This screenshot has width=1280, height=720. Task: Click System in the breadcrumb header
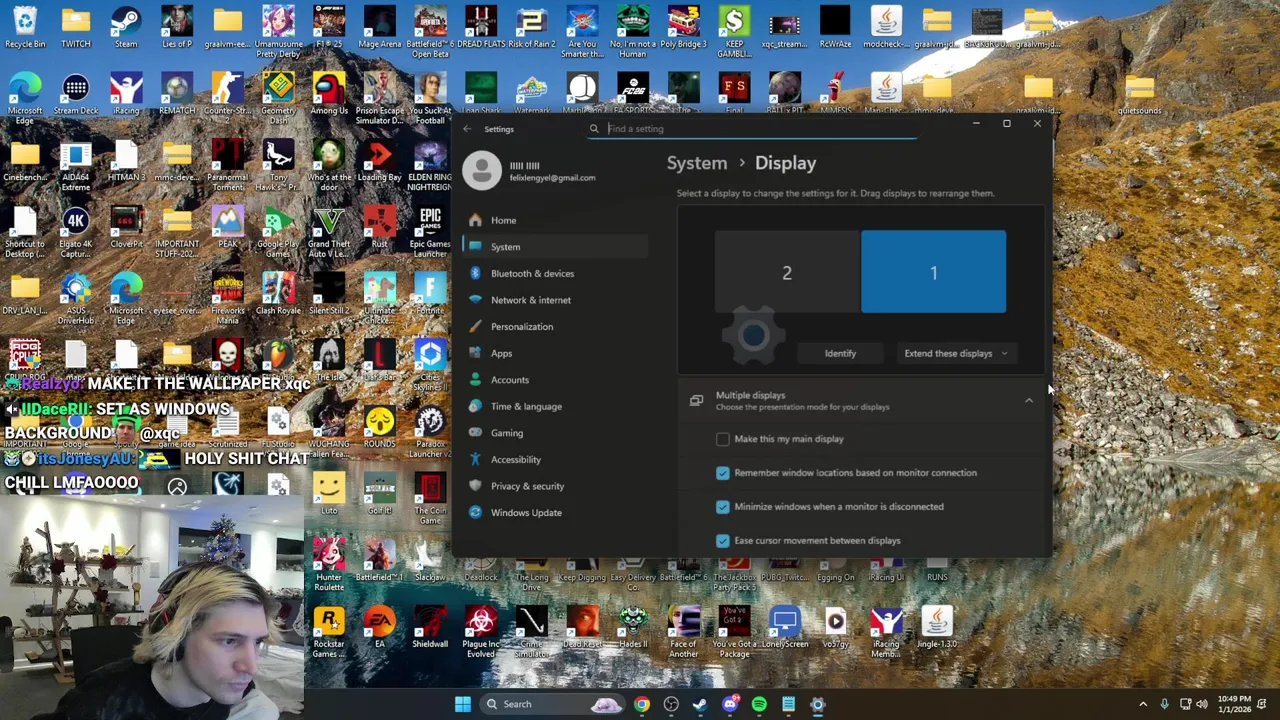[x=697, y=163]
